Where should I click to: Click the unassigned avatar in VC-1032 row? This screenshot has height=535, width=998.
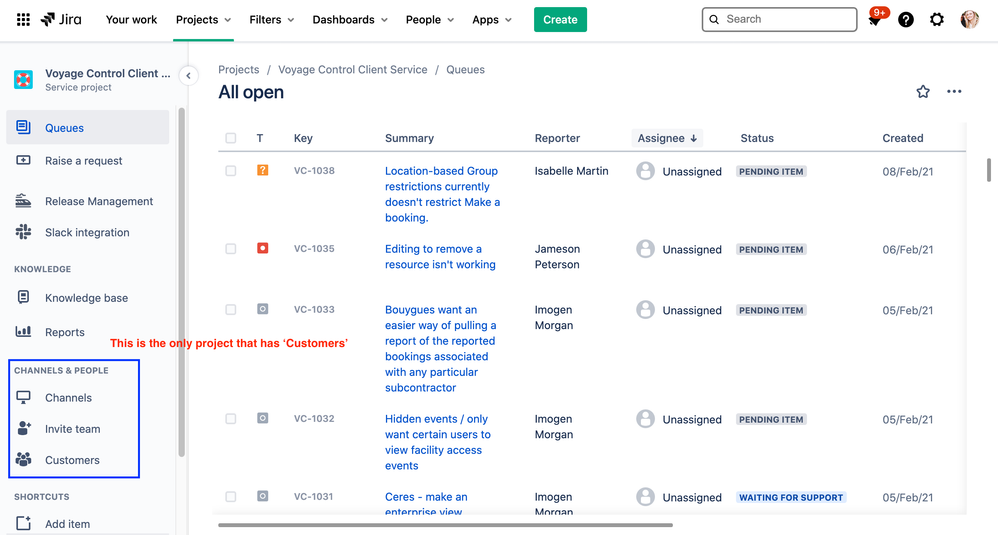point(645,419)
